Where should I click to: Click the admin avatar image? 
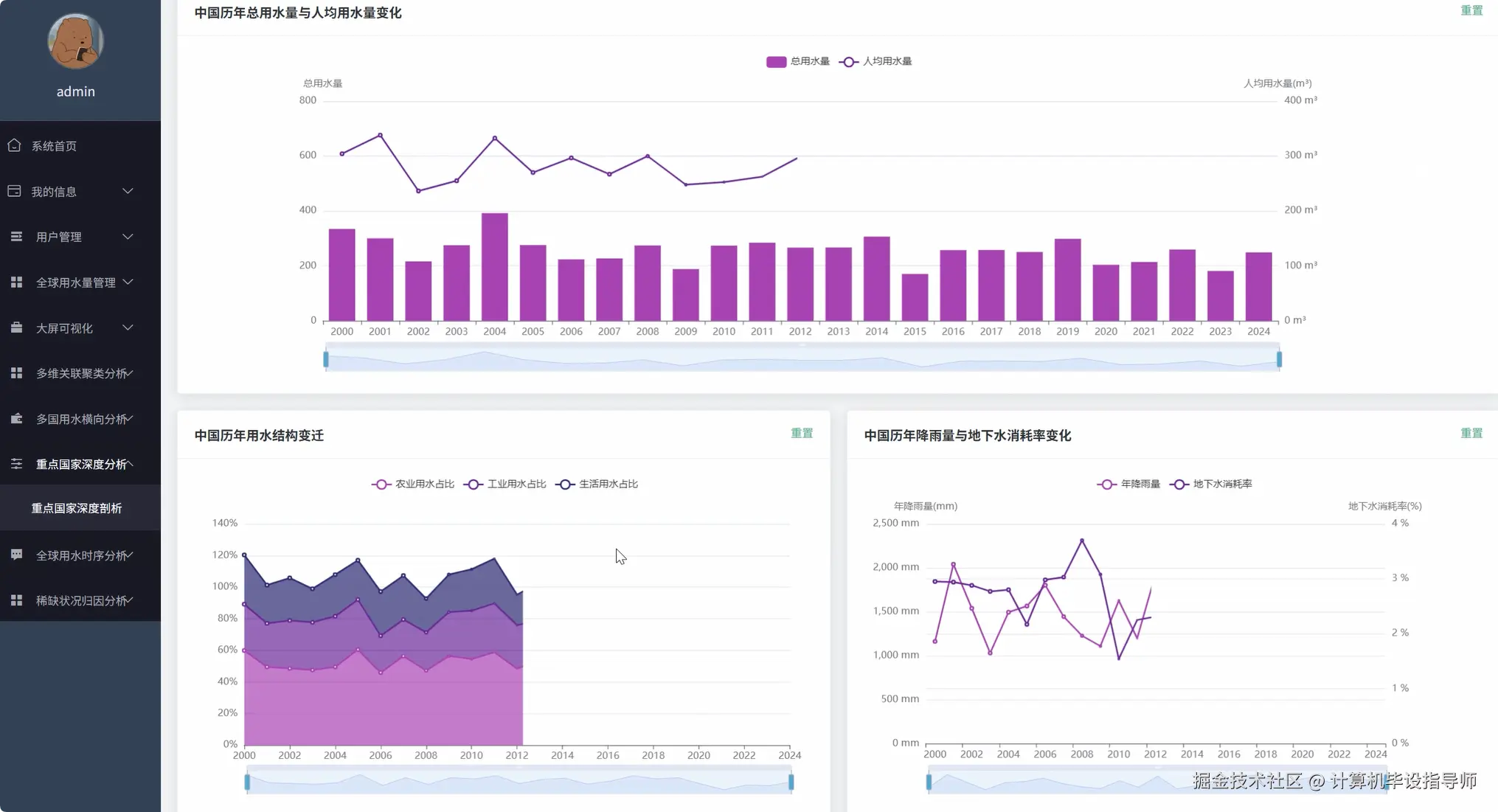coord(75,41)
